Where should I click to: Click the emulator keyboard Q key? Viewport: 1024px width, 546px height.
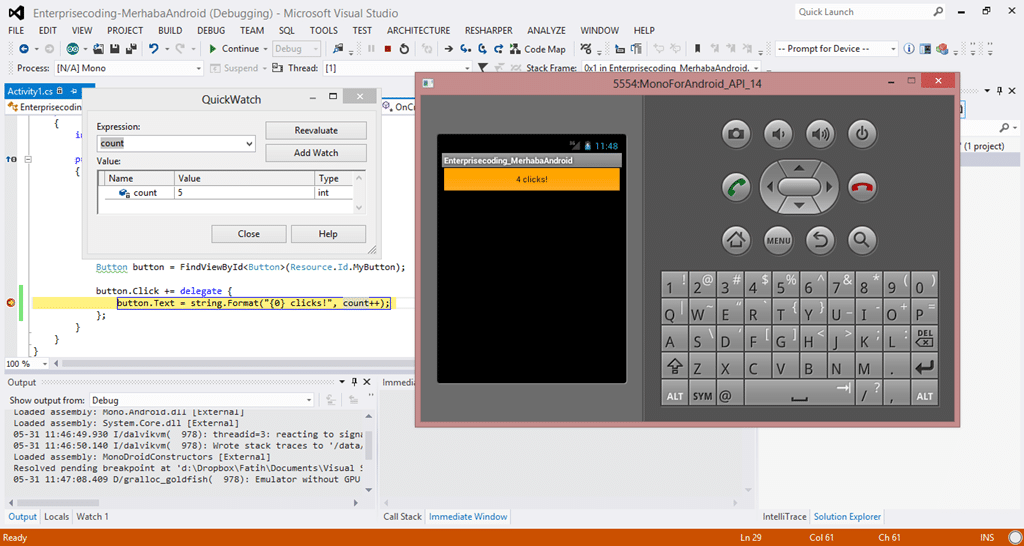point(675,312)
